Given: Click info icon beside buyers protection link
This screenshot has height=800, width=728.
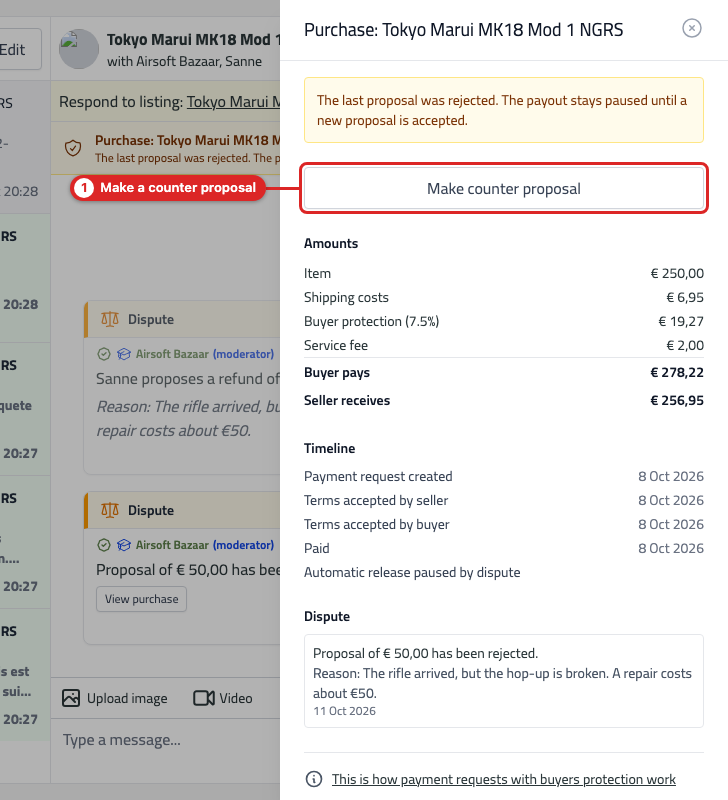Looking at the screenshot, I should coord(314,779).
